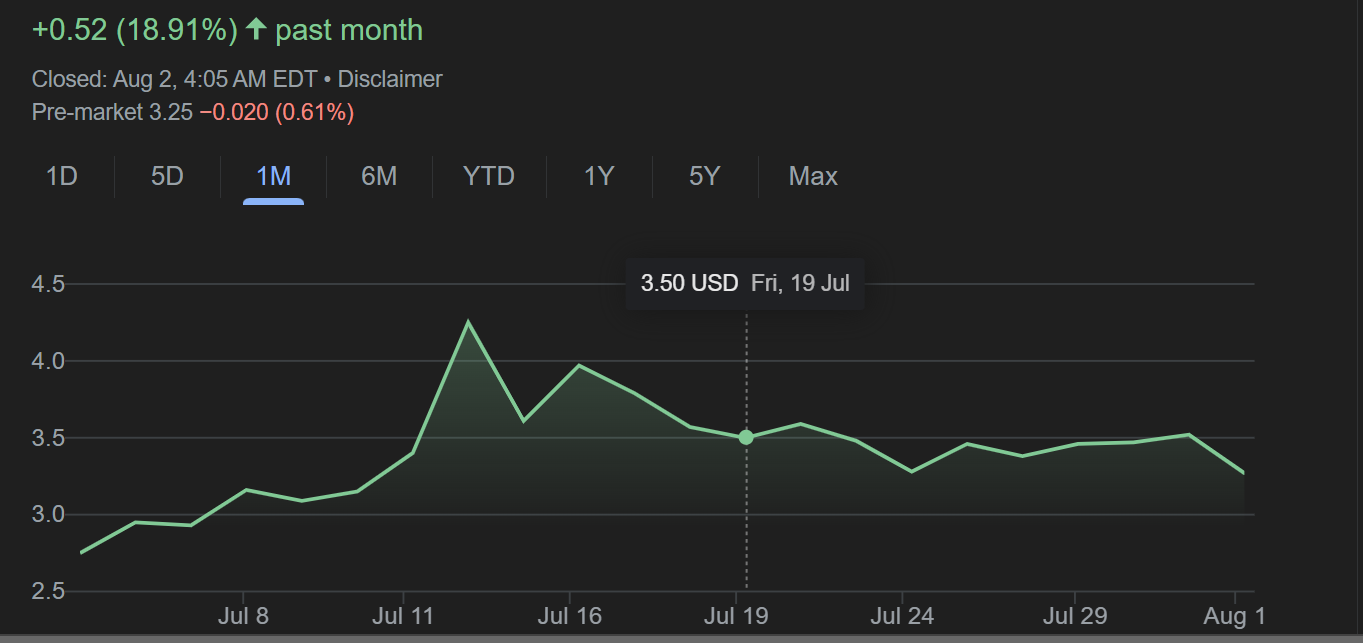1363x643 pixels.
Task: Switch to the 1Y time range
Action: (598, 177)
